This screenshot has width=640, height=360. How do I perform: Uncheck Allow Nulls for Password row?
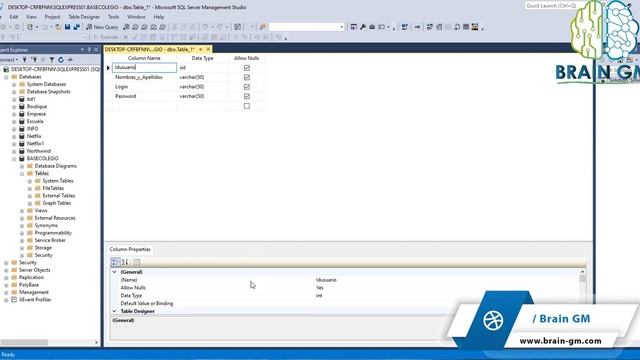[247, 96]
